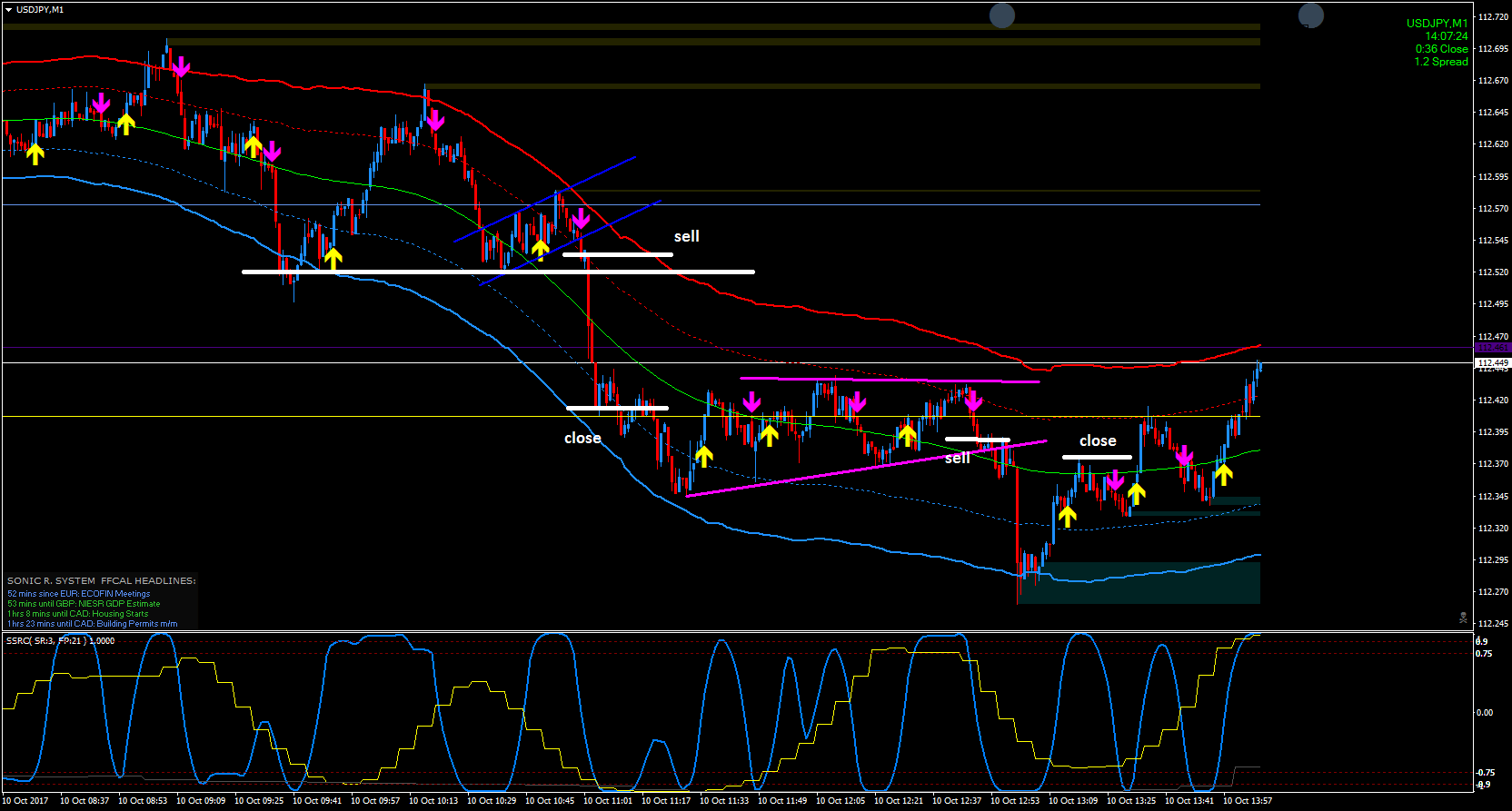
Task: Click the 112.345 price scale label
Action: point(1493,497)
